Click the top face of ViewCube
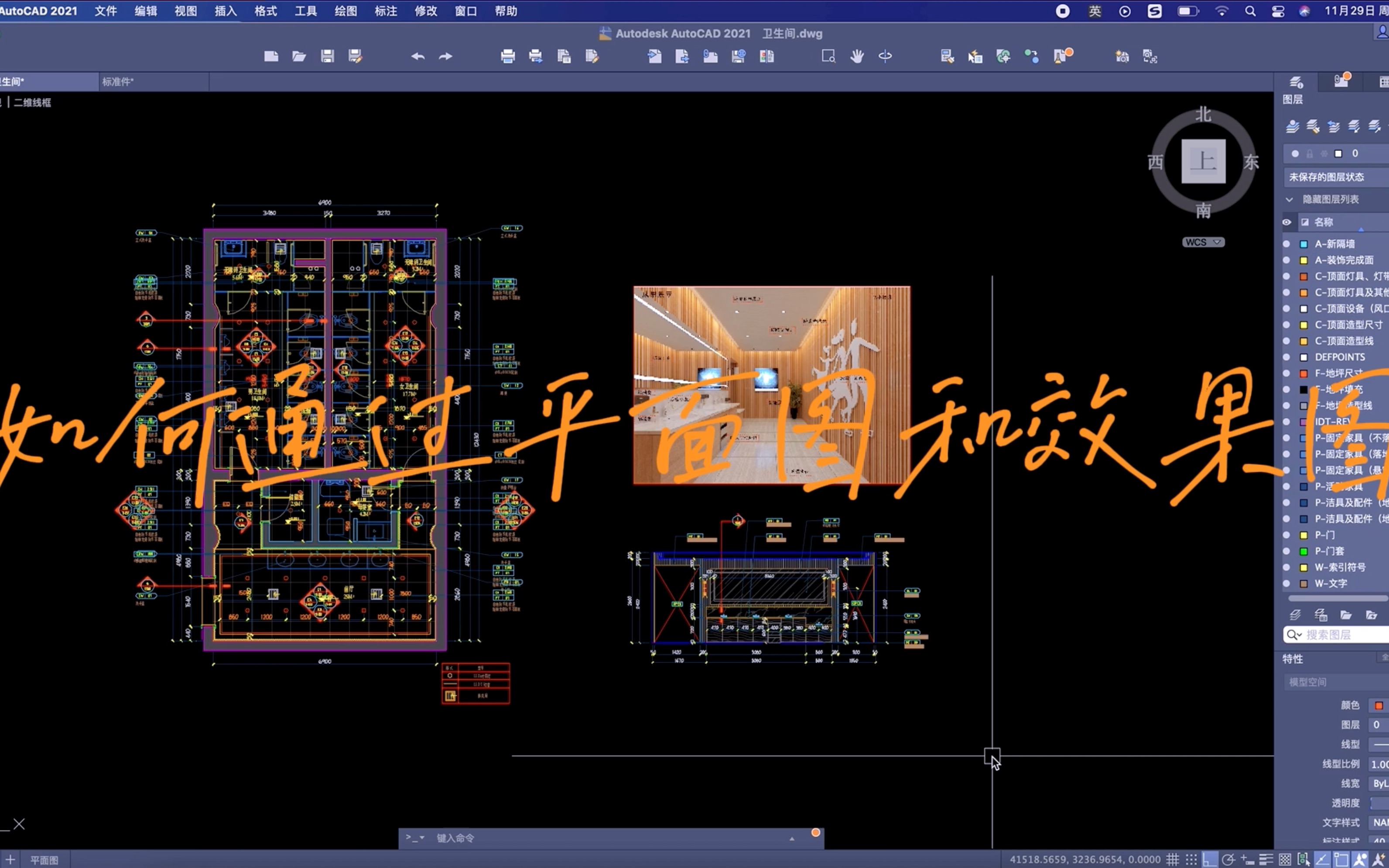Viewport: 1389px width, 868px height. (x=1203, y=161)
